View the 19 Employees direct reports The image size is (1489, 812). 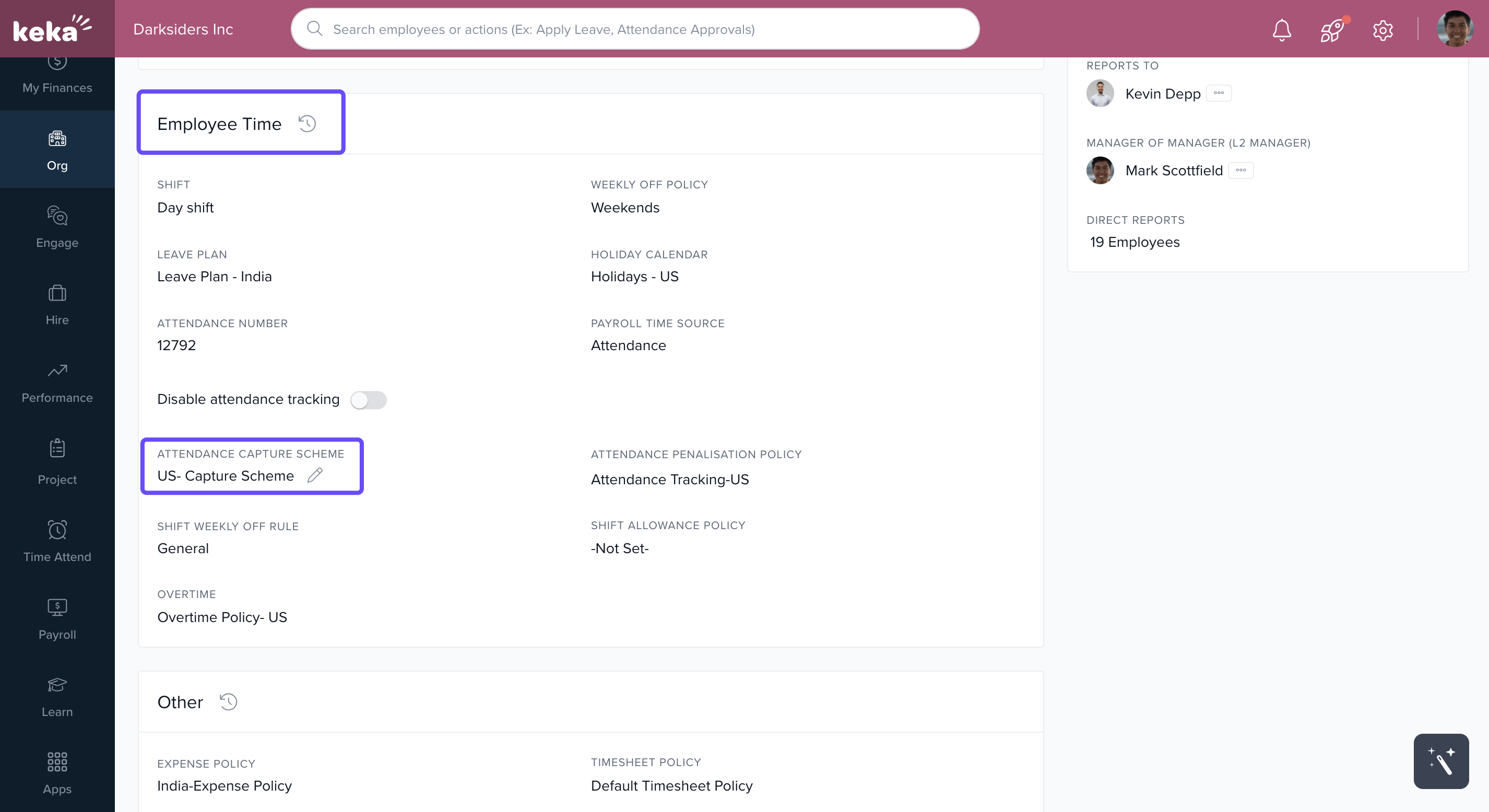click(x=1134, y=242)
